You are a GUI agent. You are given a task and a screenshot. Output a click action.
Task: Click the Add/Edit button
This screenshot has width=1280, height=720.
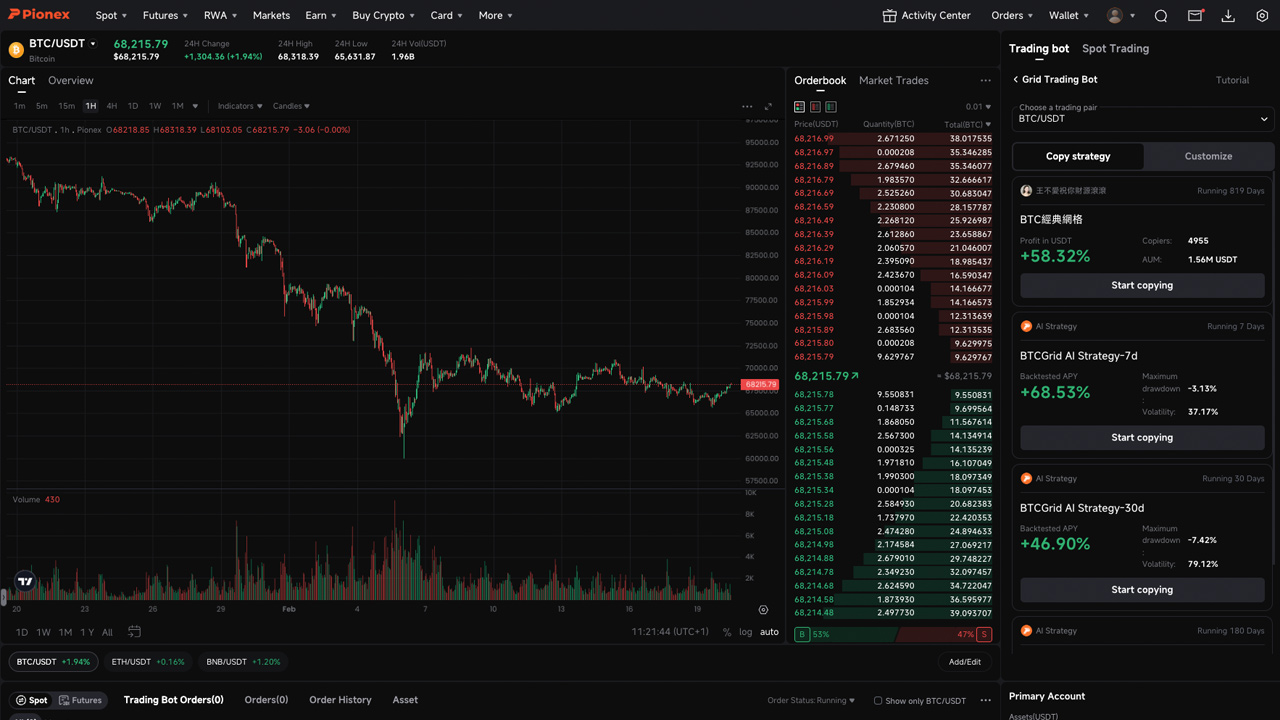(964, 662)
